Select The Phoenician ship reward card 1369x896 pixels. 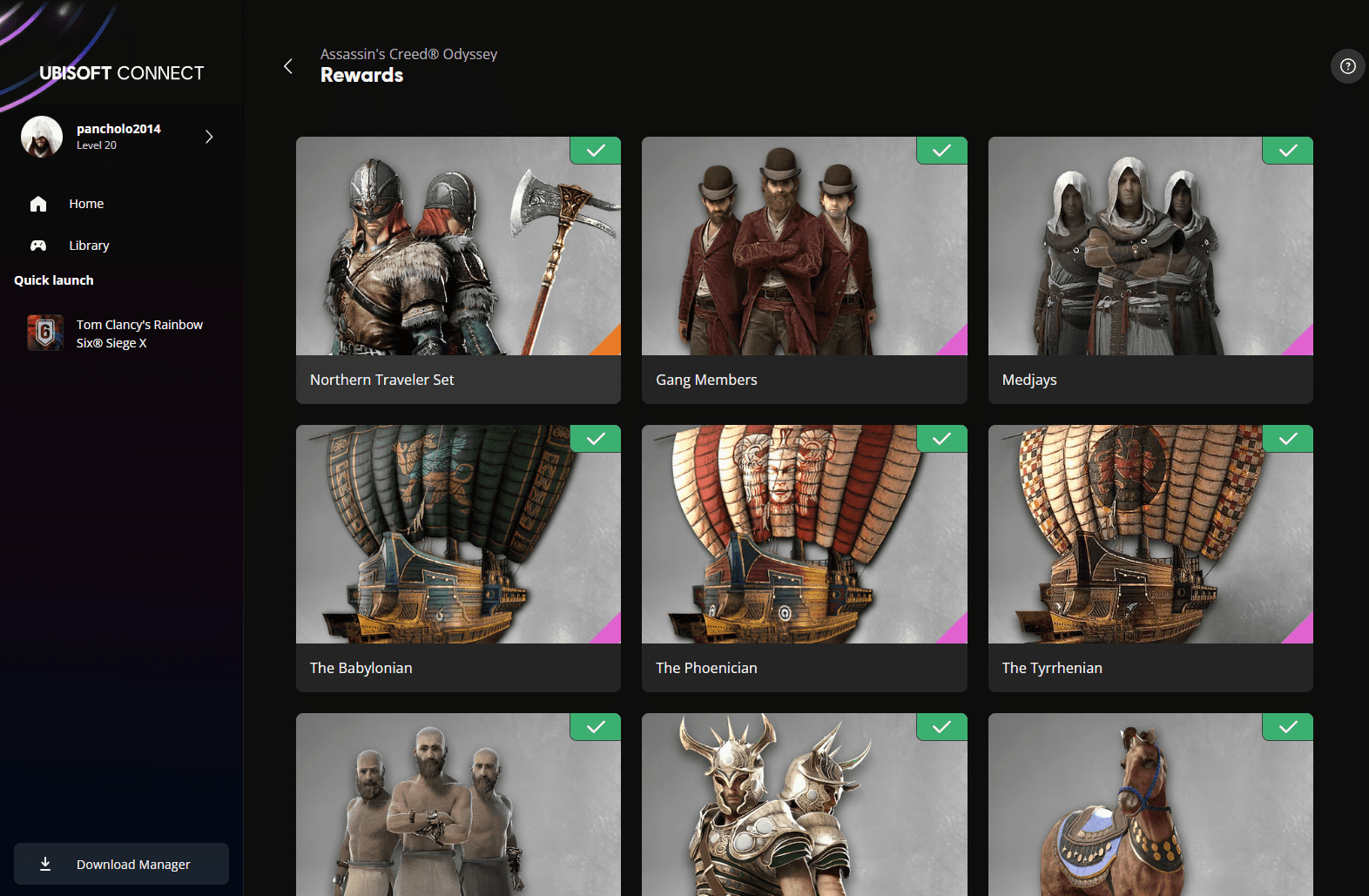point(804,557)
